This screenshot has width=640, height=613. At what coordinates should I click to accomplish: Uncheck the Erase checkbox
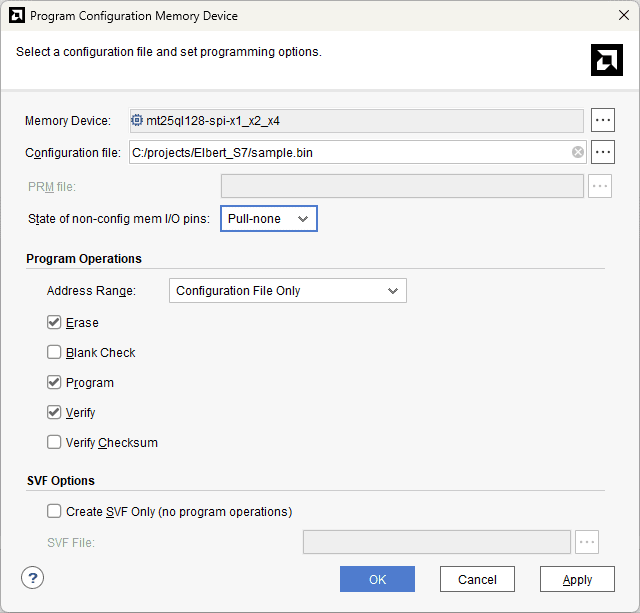click(x=54, y=323)
